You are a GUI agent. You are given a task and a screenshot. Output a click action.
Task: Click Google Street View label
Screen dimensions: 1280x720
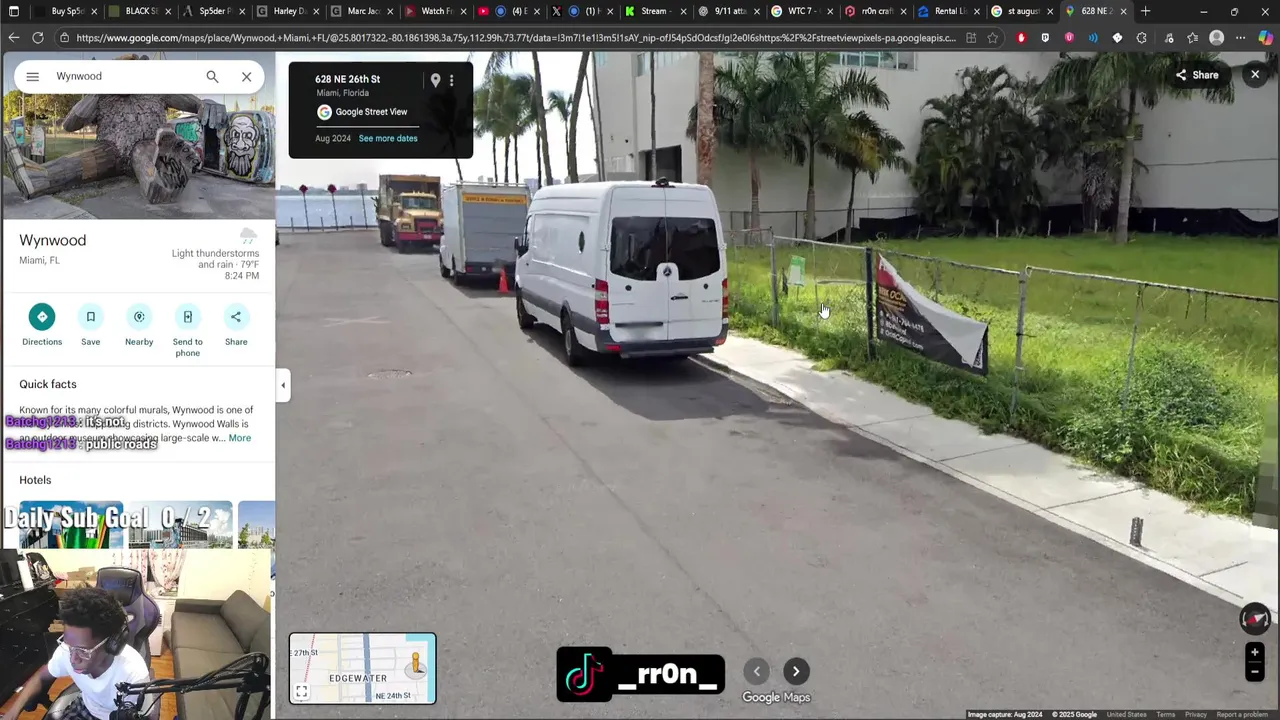[371, 112]
